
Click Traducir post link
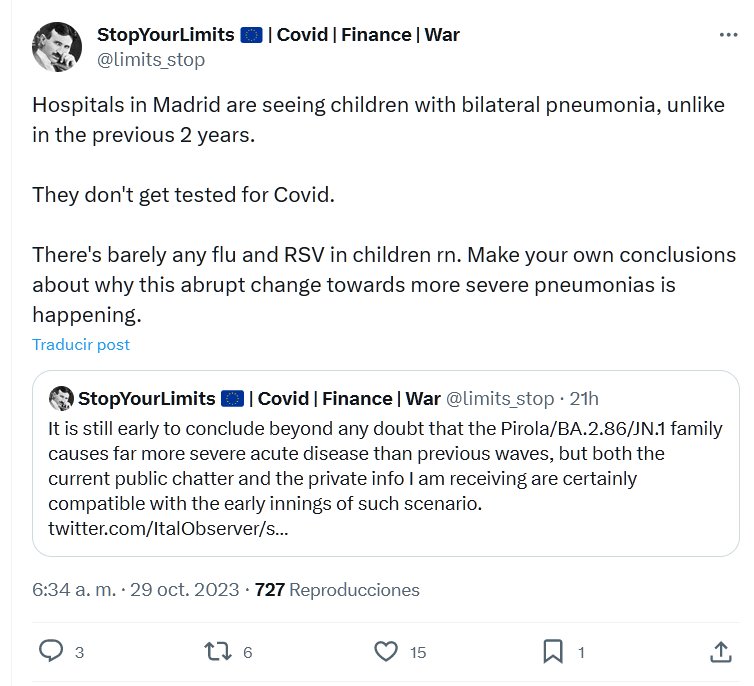(81, 344)
